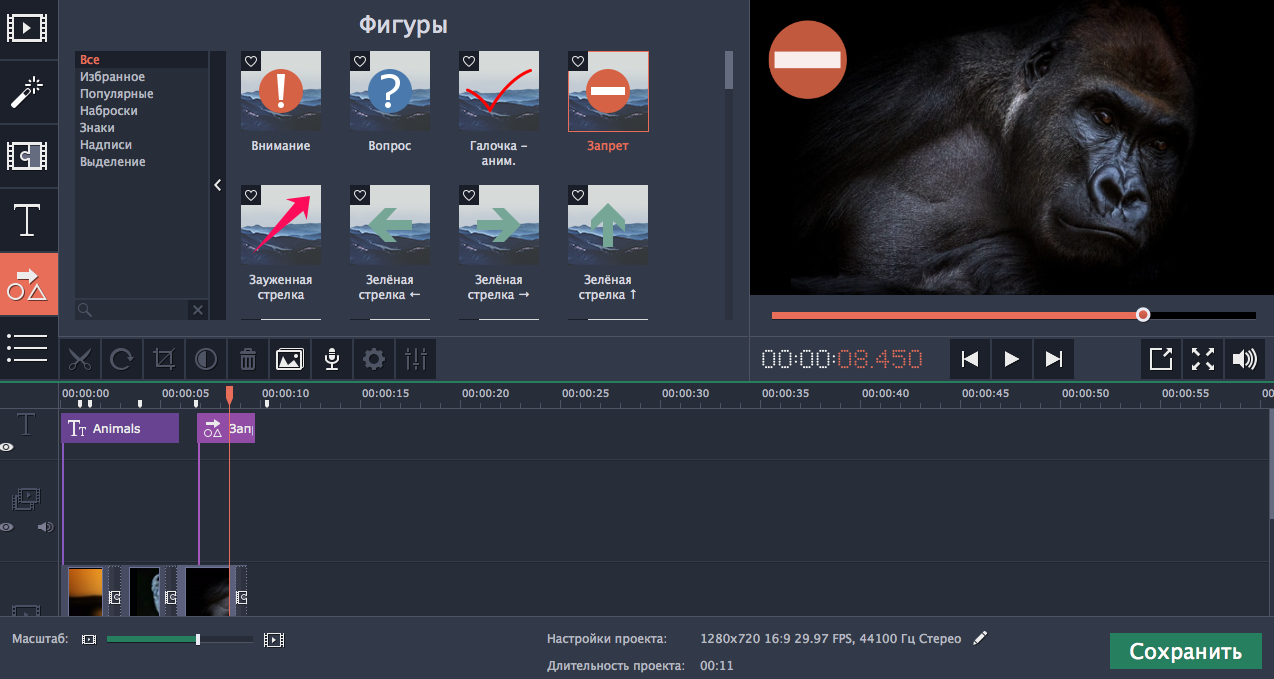The image size is (1274, 679).
Task: Click the speaker volume icon in player
Action: click(x=1245, y=359)
